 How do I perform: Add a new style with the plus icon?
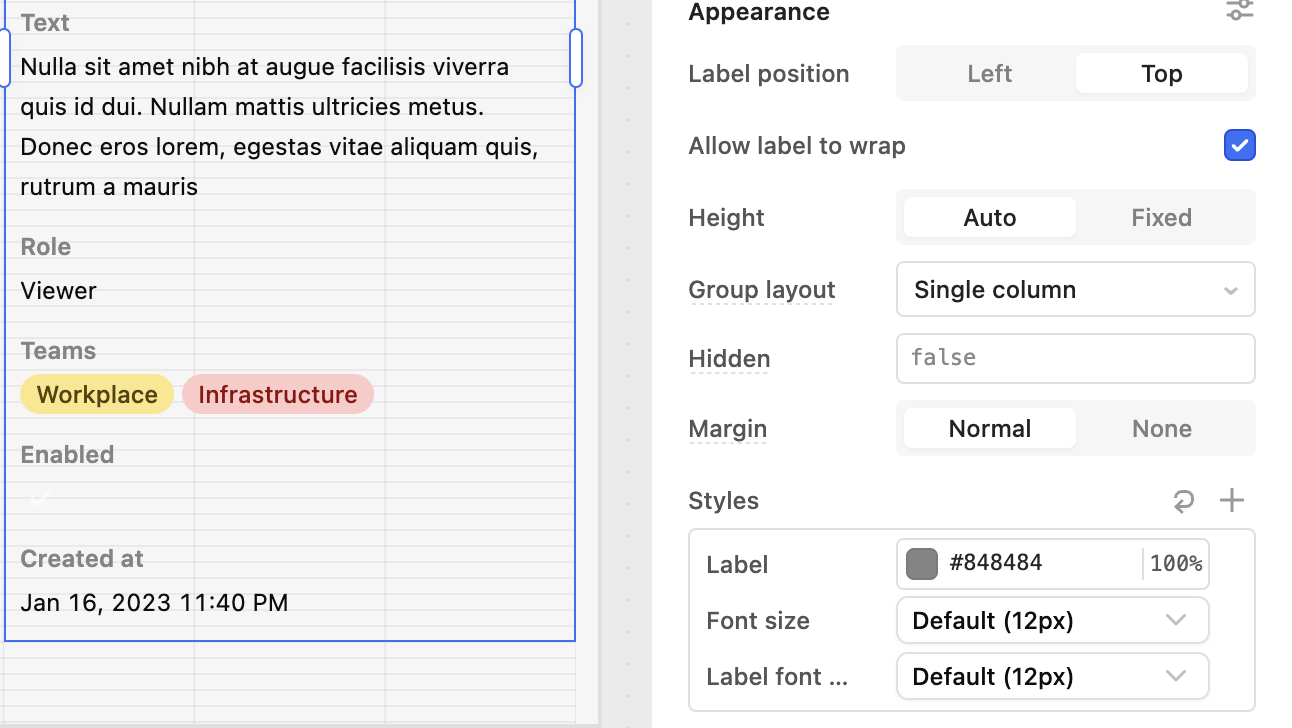point(1232,500)
